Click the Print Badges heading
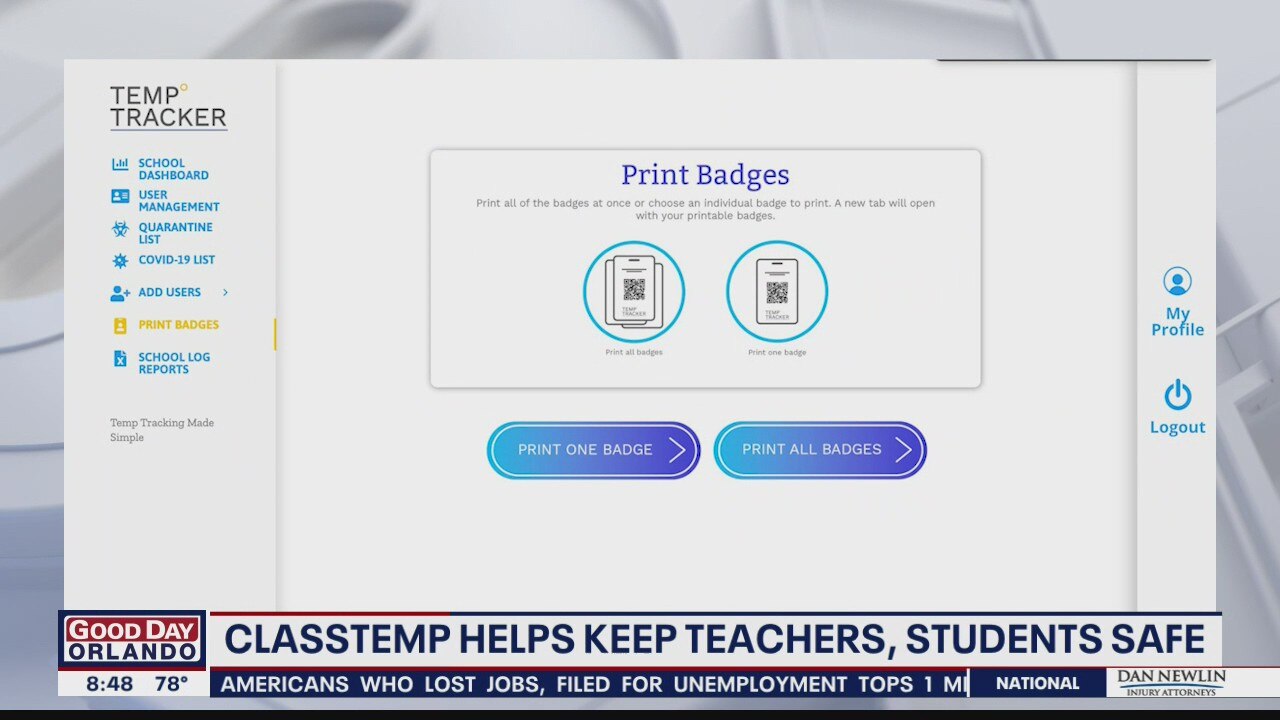The image size is (1280, 720). point(705,175)
